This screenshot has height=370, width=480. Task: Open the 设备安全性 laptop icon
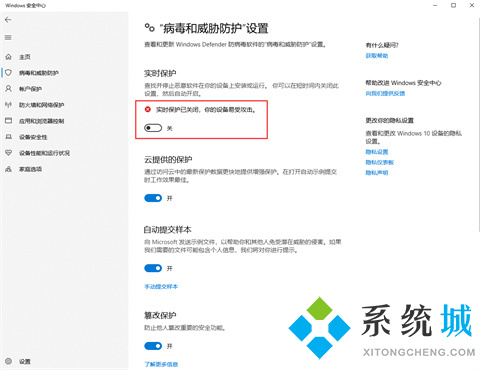[9, 137]
